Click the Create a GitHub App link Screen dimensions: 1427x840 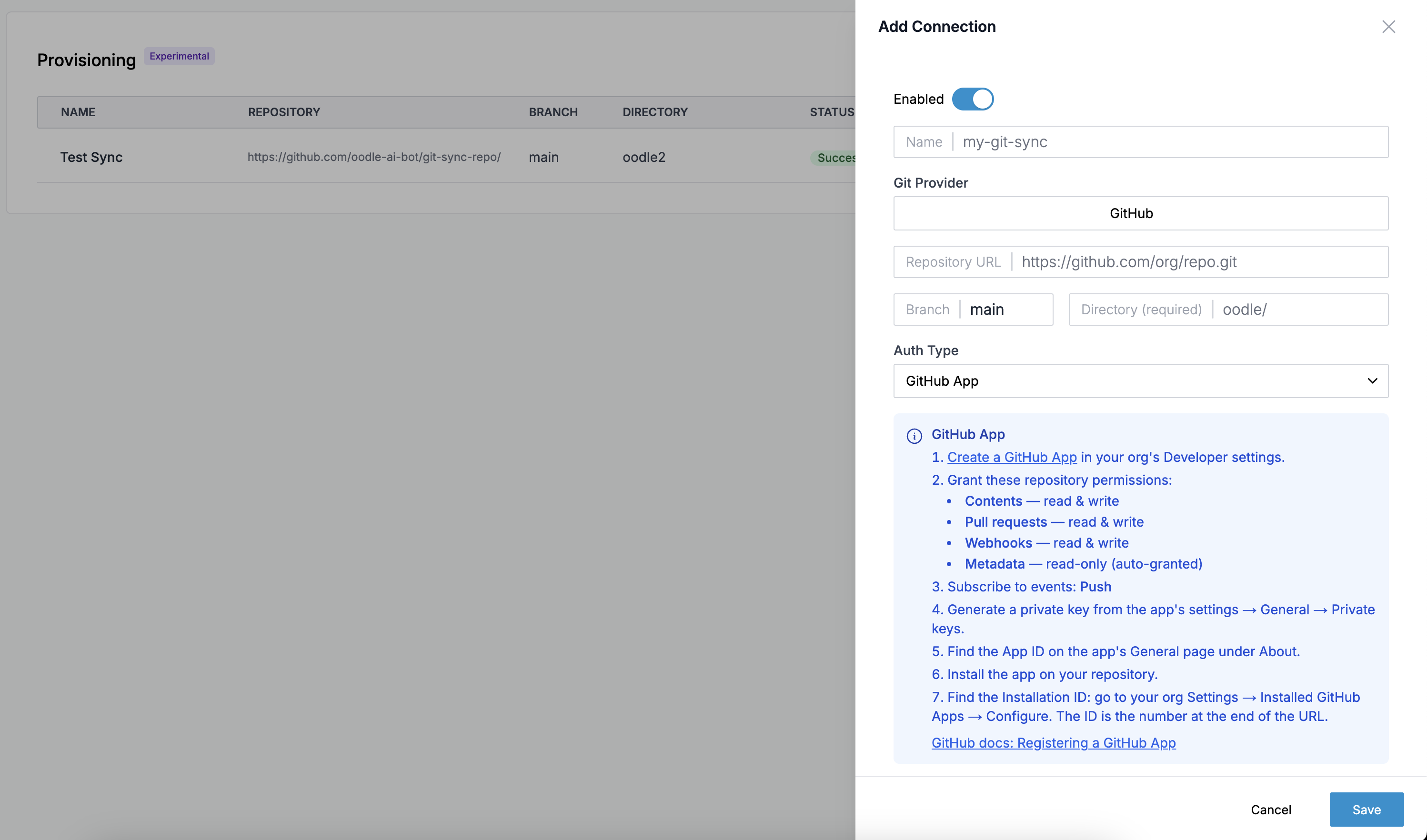point(1012,457)
